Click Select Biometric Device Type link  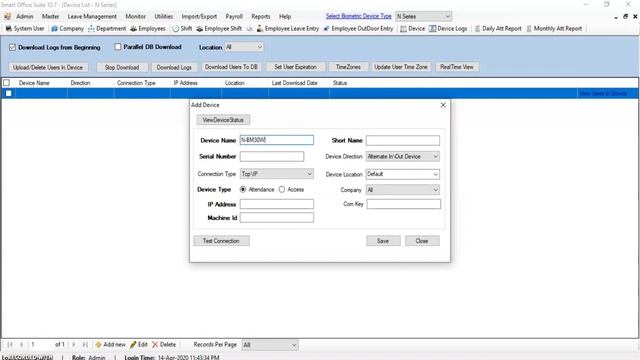tap(359, 16)
